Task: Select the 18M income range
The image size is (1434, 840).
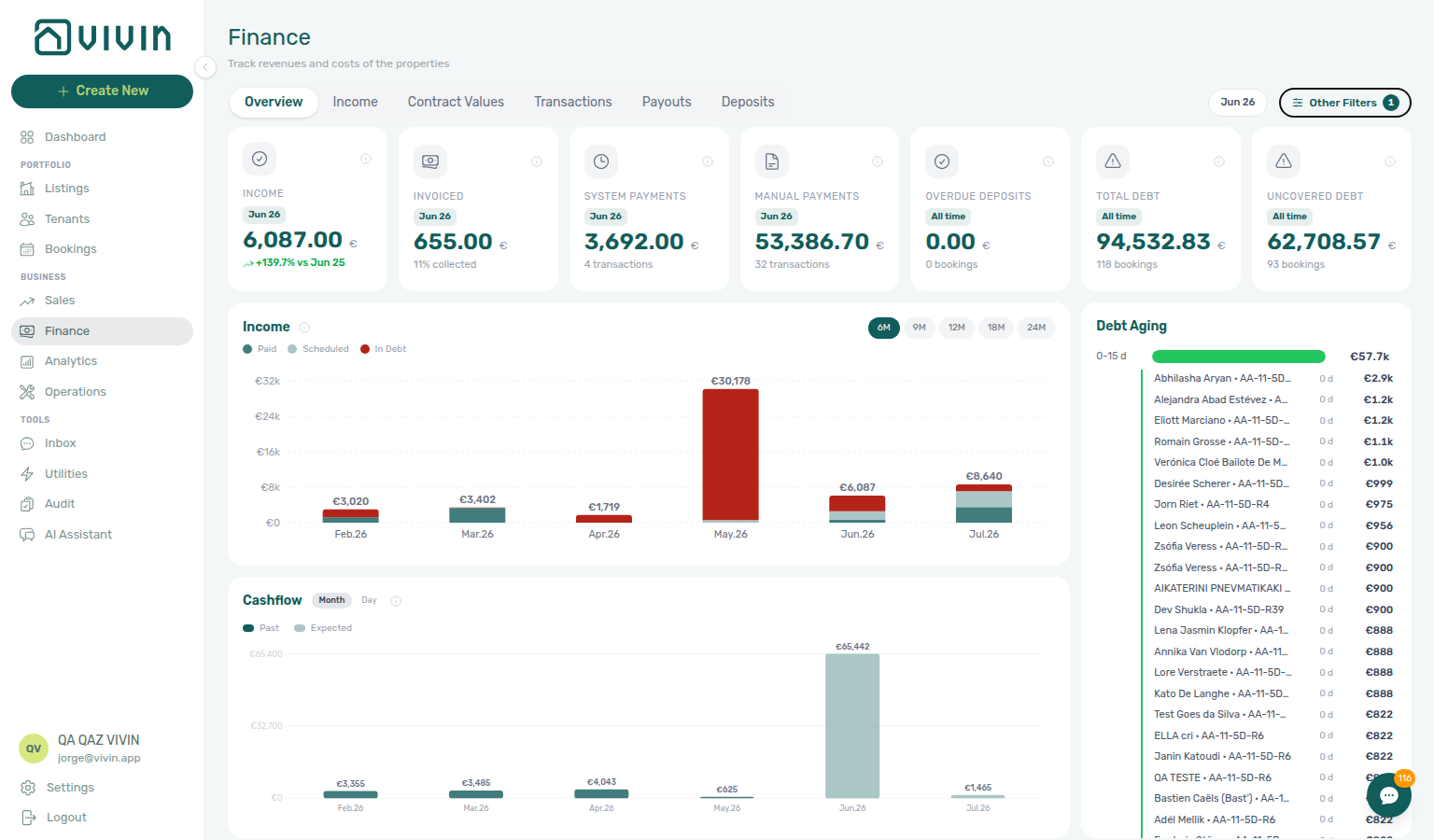Action: (996, 328)
